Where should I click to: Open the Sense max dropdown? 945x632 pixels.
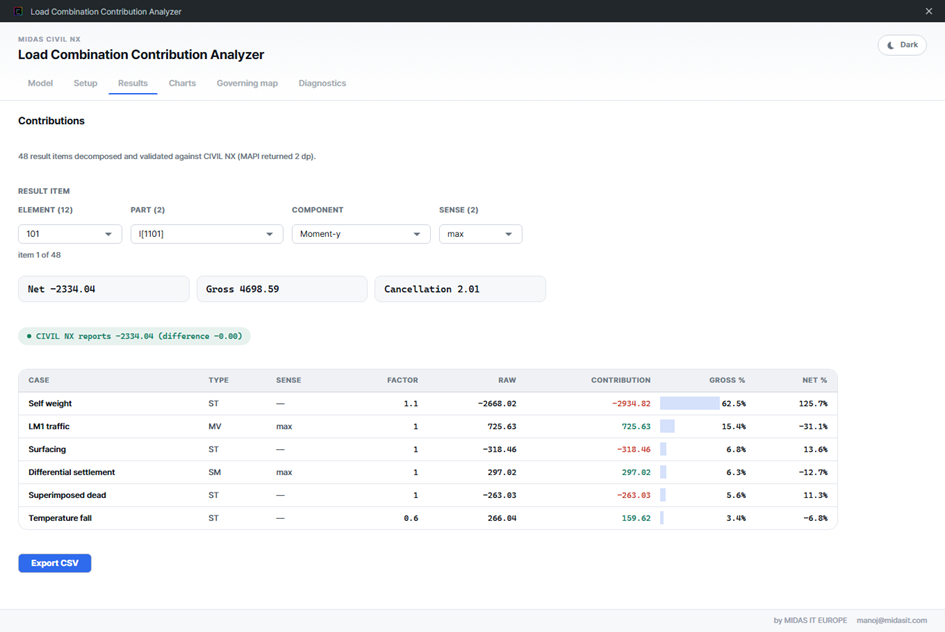(x=480, y=234)
